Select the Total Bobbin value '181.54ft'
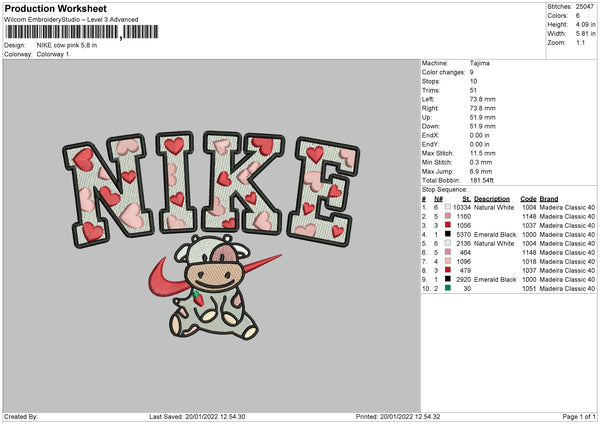This screenshot has height=424, width=600. tap(482, 180)
